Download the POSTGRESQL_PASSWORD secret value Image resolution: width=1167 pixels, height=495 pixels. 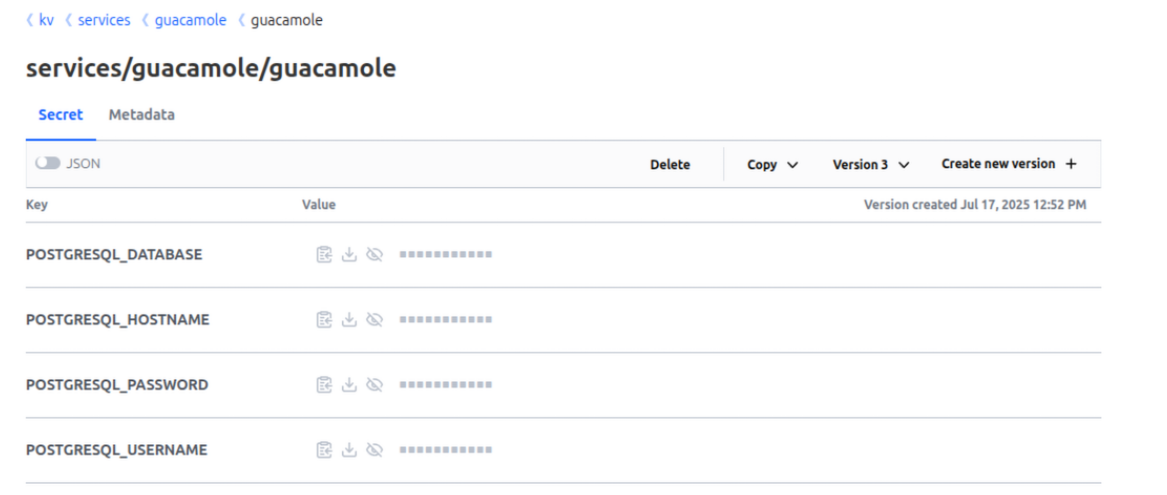(x=349, y=385)
